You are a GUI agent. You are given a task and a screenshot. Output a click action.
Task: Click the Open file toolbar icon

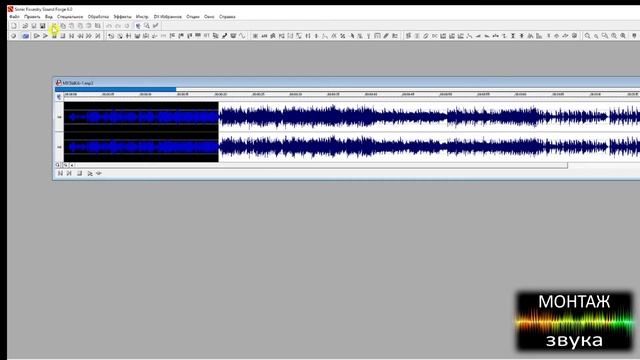pos(25,26)
